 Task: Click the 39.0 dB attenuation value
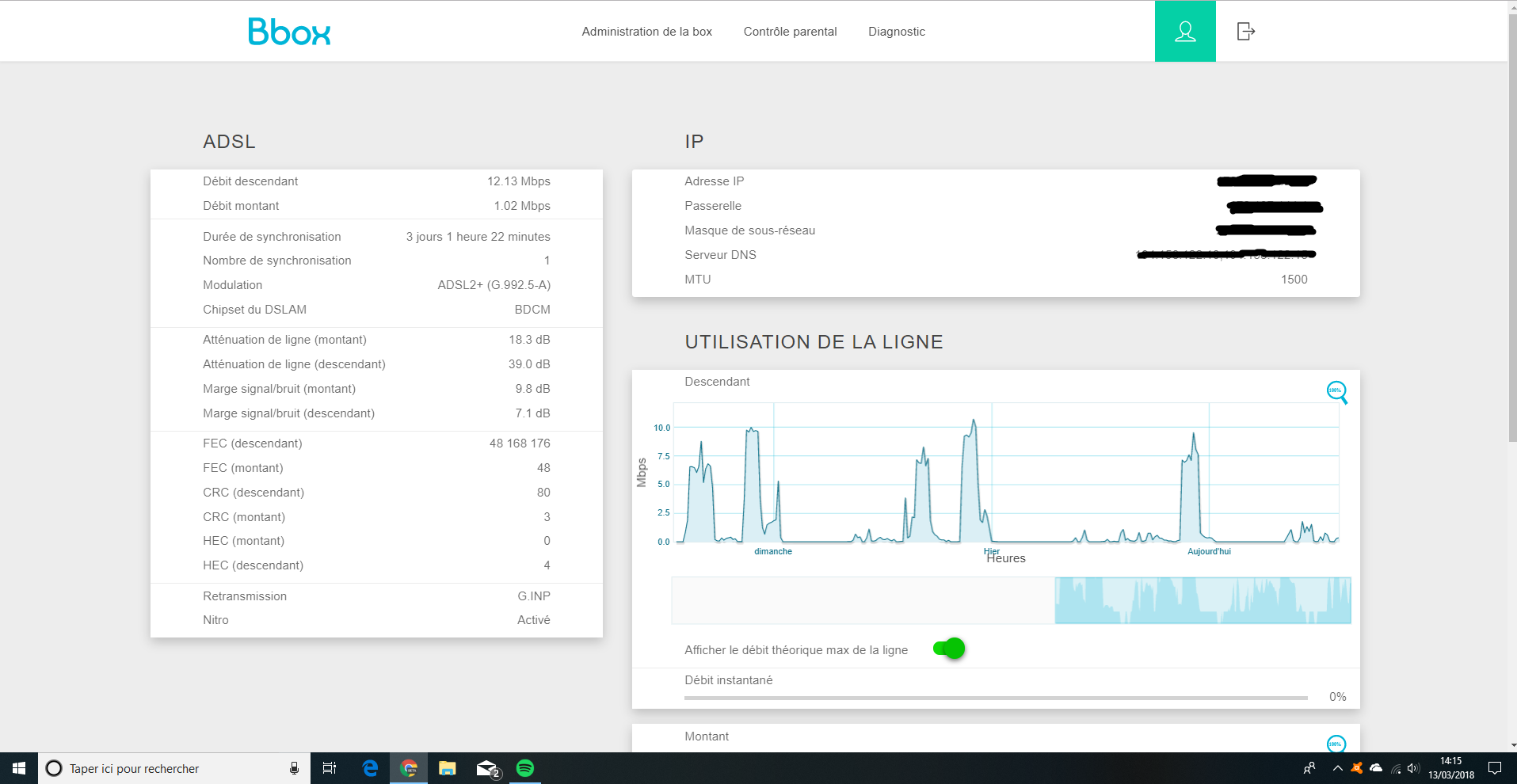pos(529,364)
